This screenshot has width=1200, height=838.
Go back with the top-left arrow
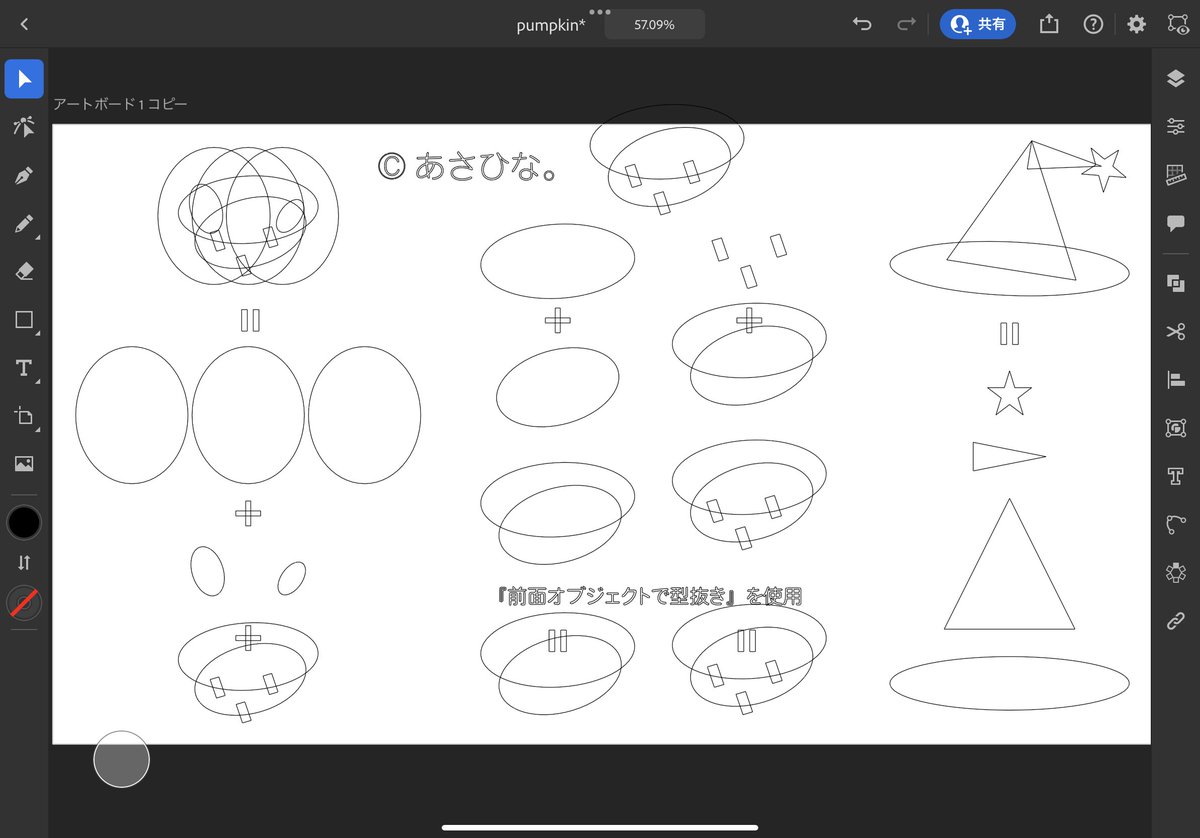coord(24,24)
